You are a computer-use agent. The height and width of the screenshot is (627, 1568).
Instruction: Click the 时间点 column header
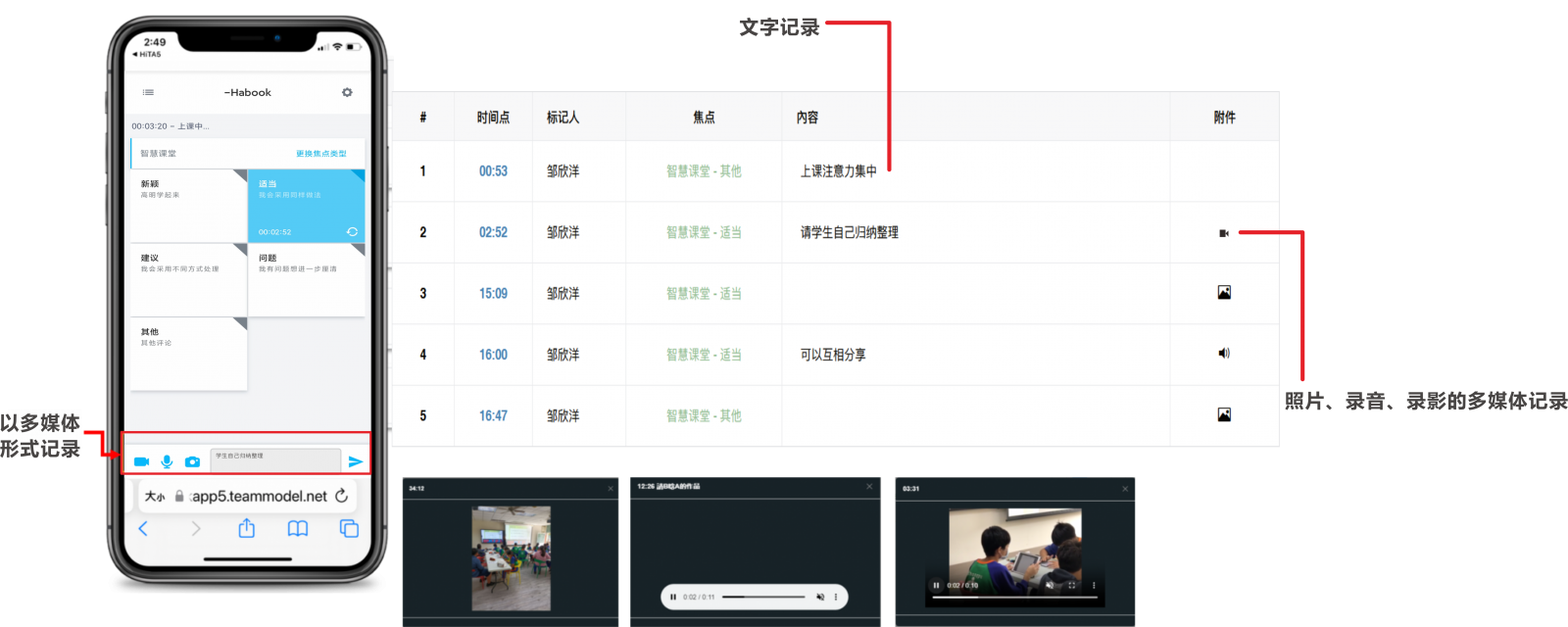point(493,118)
